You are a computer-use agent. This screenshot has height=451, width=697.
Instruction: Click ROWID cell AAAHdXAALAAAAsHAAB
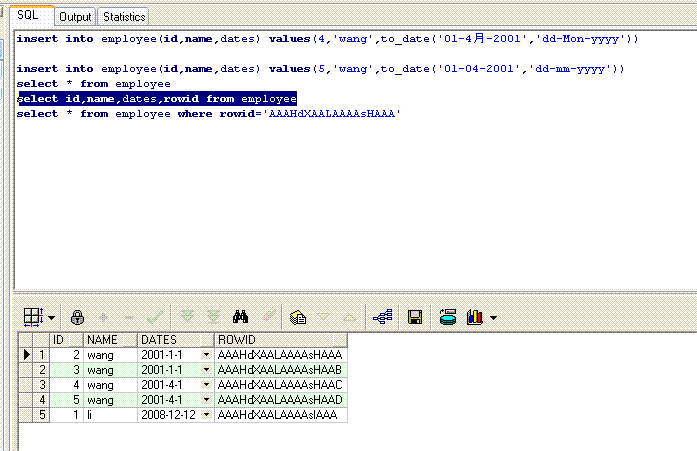click(280, 370)
